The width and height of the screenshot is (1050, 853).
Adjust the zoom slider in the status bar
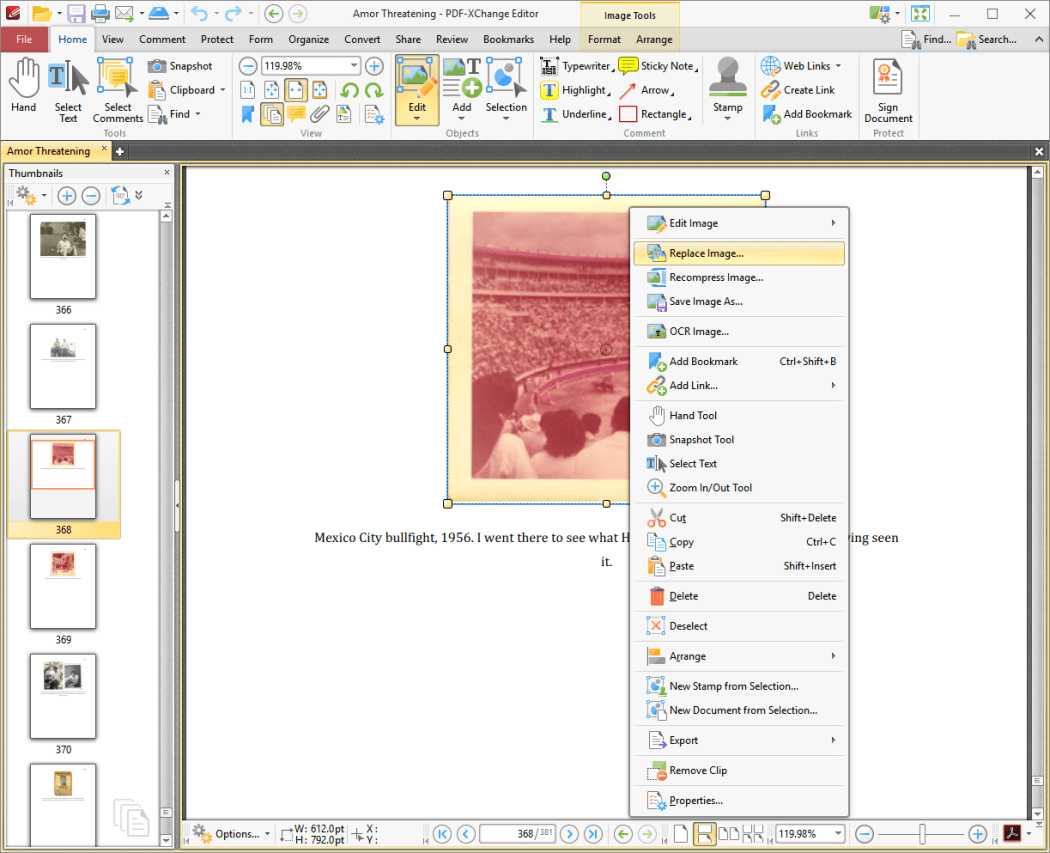point(922,833)
